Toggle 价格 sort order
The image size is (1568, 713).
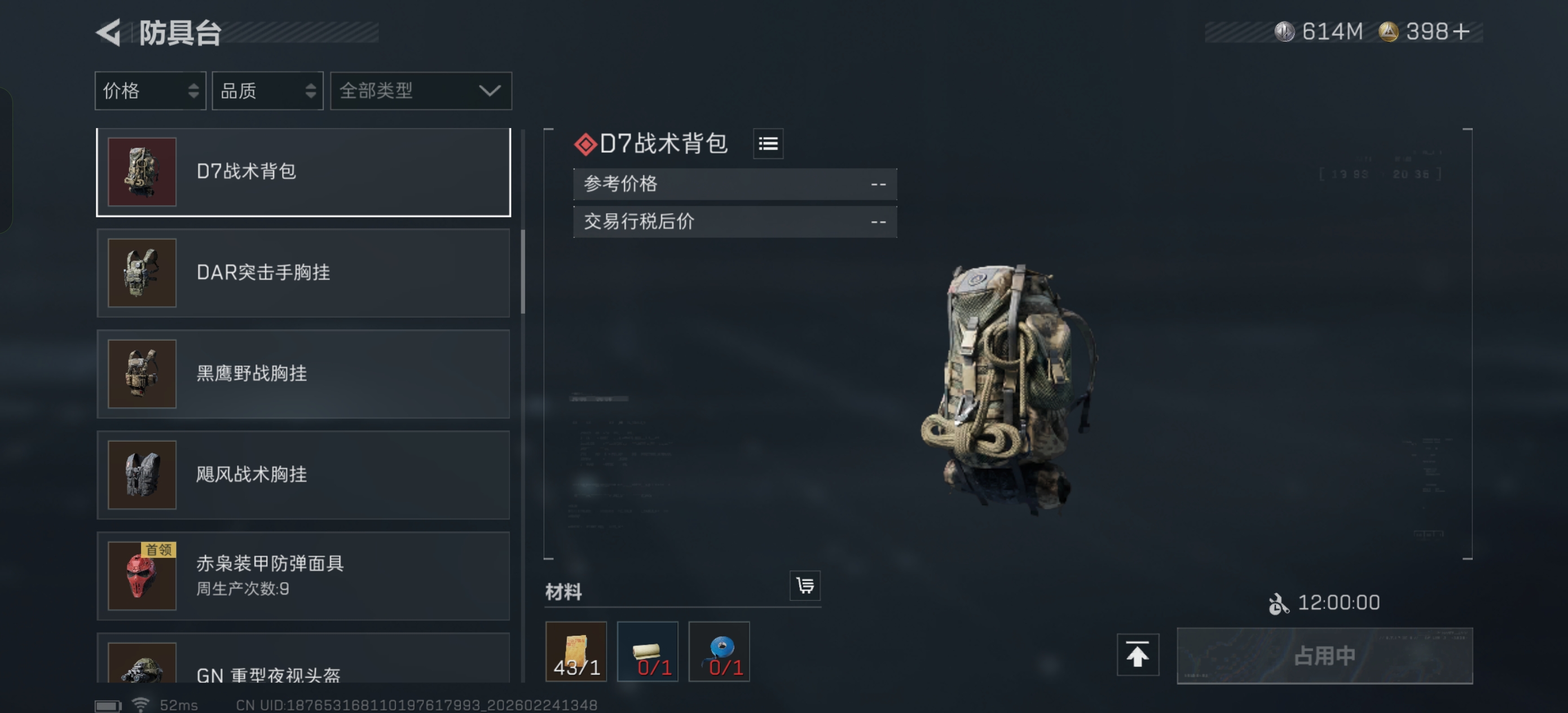tap(151, 91)
